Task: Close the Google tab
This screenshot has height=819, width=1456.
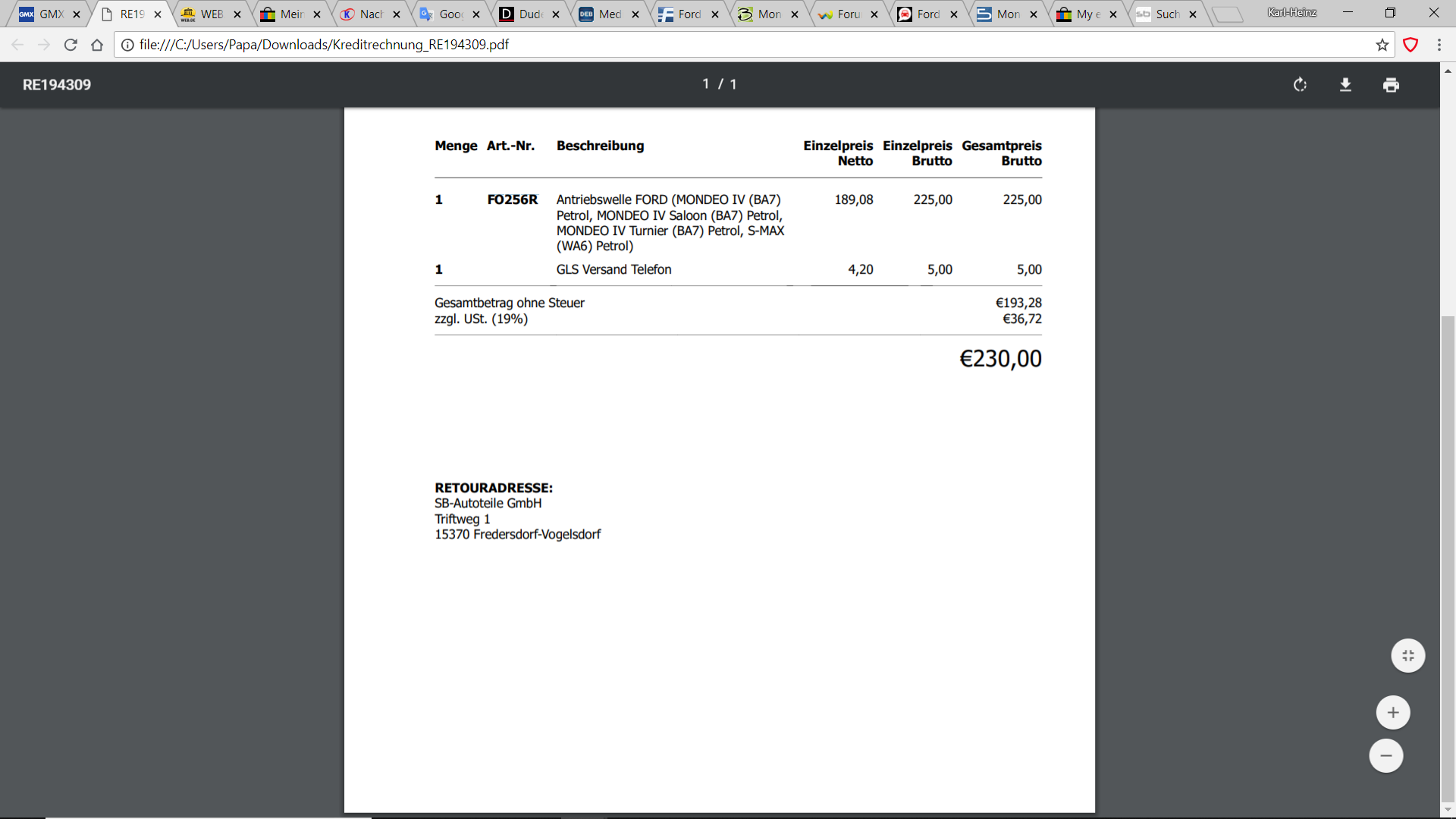Action: pyautogui.click(x=476, y=14)
